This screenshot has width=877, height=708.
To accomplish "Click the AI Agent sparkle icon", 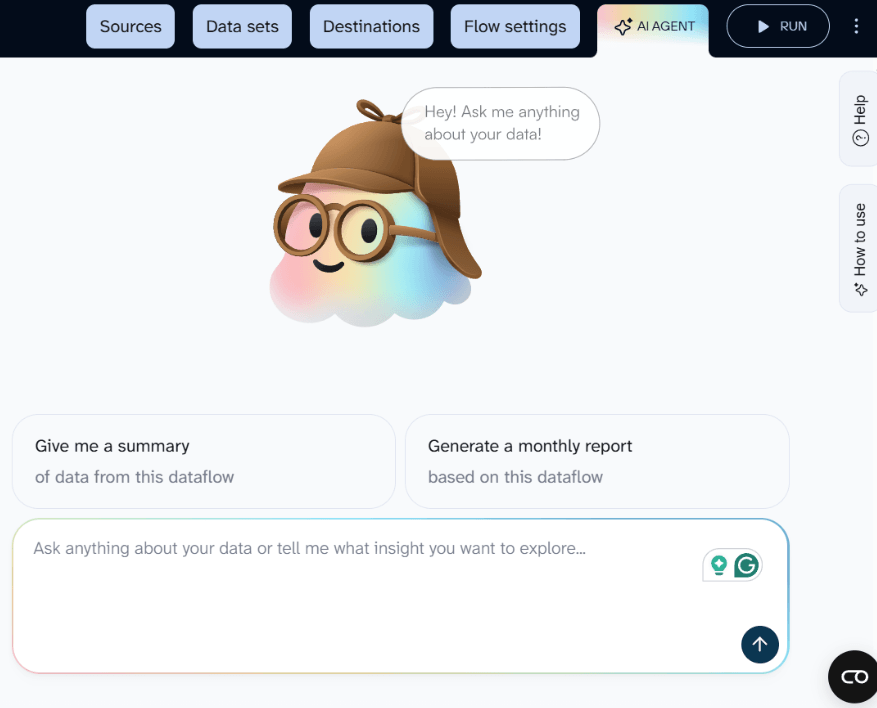I will pos(623,27).
